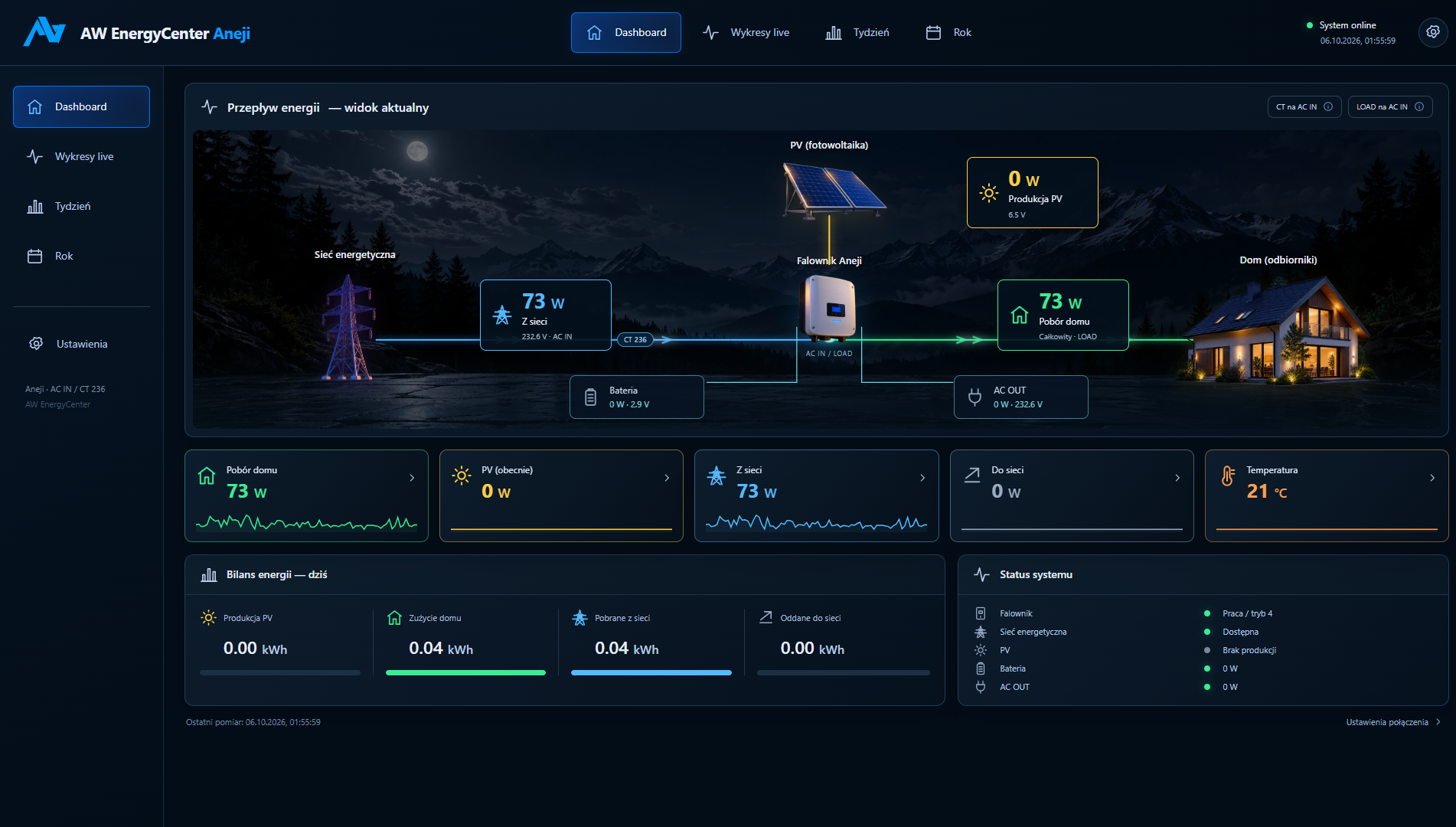
Task: Switch to Rok top tab
Action: (948, 32)
